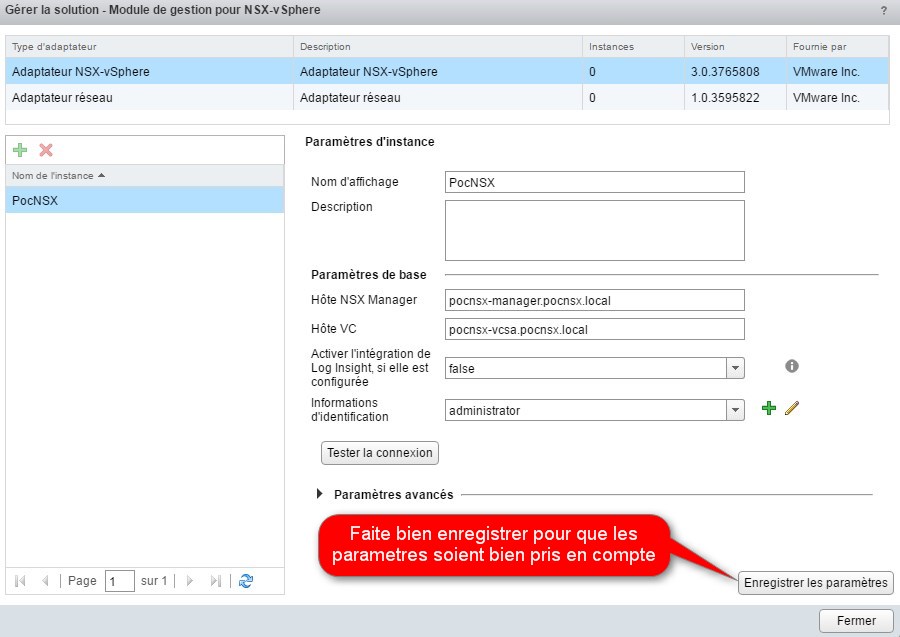Screen dimensions: 900x637
Task: Open the Informations d'identification dropdown
Action: tap(735, 410)
